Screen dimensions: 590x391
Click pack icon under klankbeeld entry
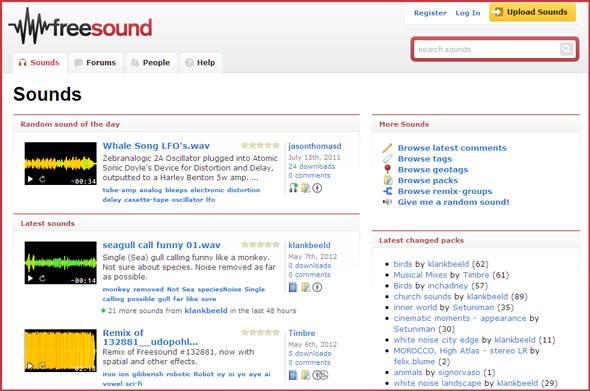(305, 287)
